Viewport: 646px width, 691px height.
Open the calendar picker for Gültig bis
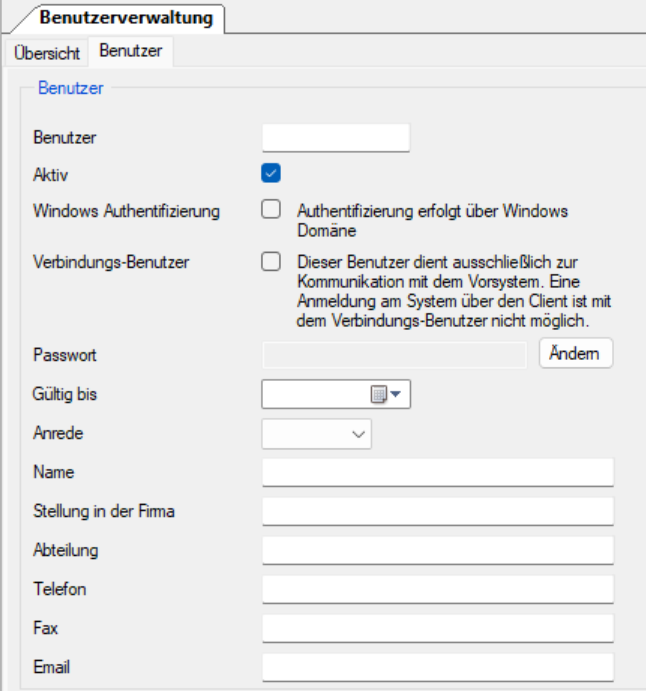385,395
